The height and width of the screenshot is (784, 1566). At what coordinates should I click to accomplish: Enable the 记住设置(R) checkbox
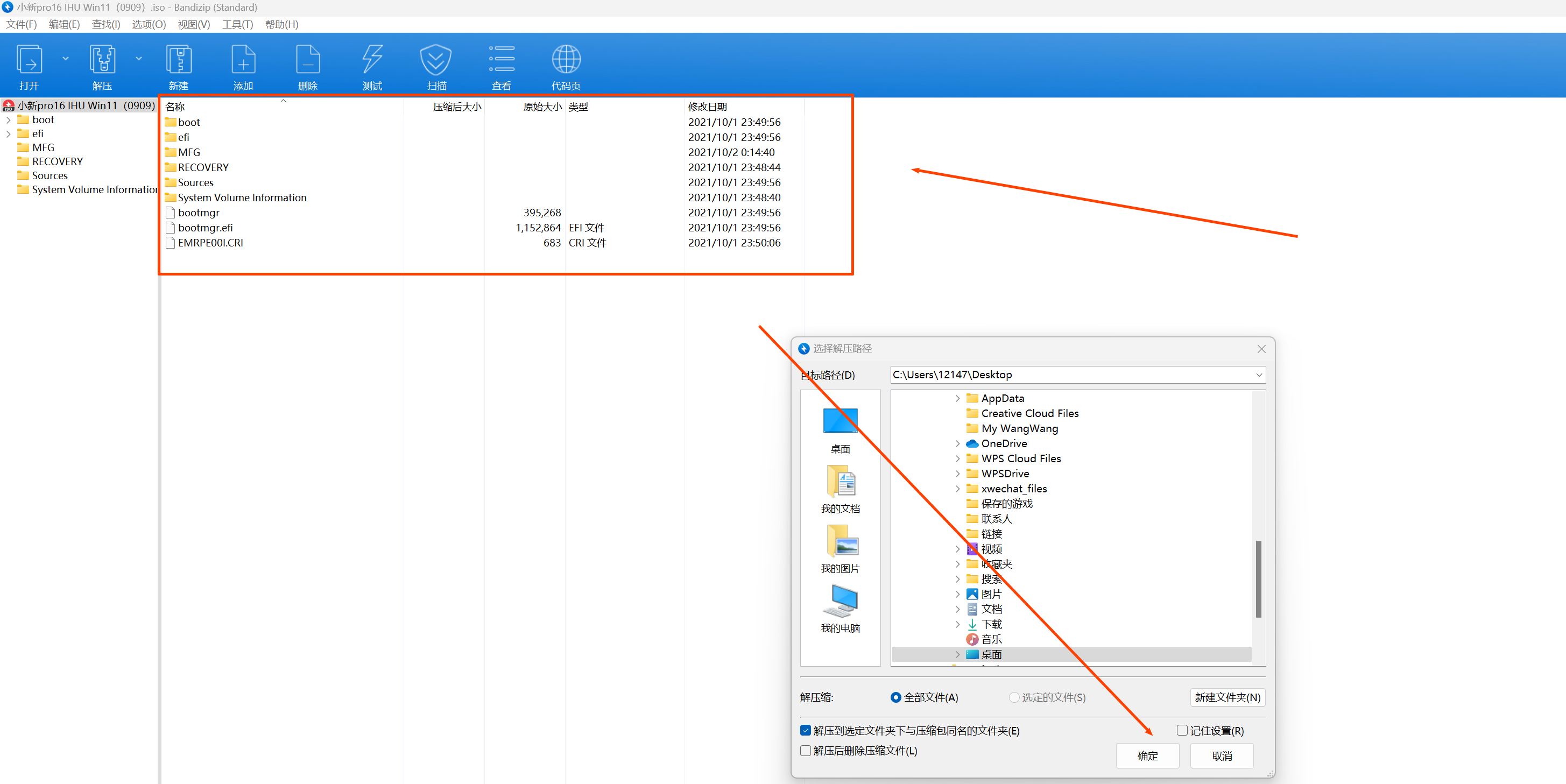click(1182, 731)
